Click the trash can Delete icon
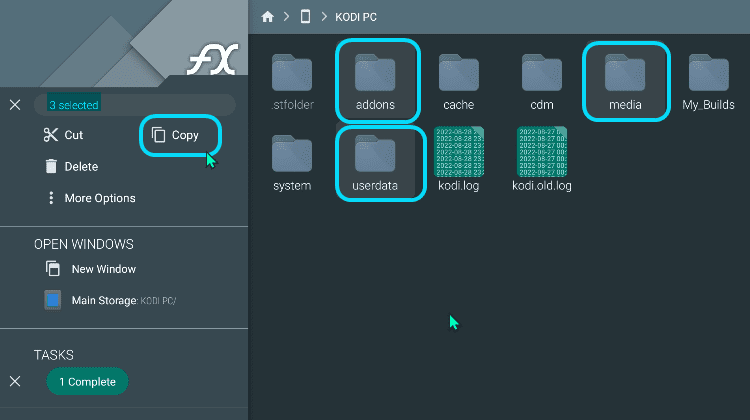The image size is (750, 420). [x=51, y=166]
